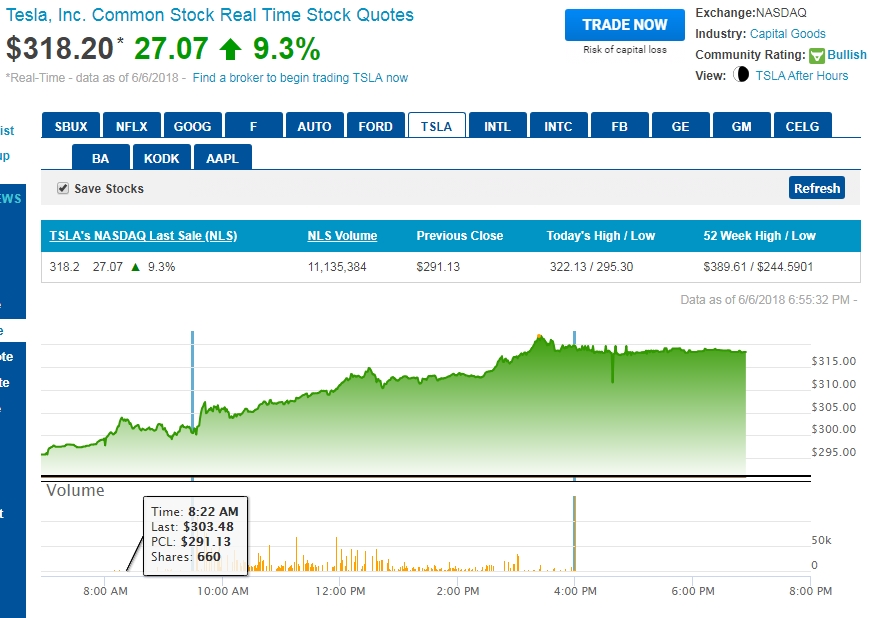Viewport: 871px width, 618px height.
Task: Switch to the INTC stock tab
Action: (x=558, y=125)
